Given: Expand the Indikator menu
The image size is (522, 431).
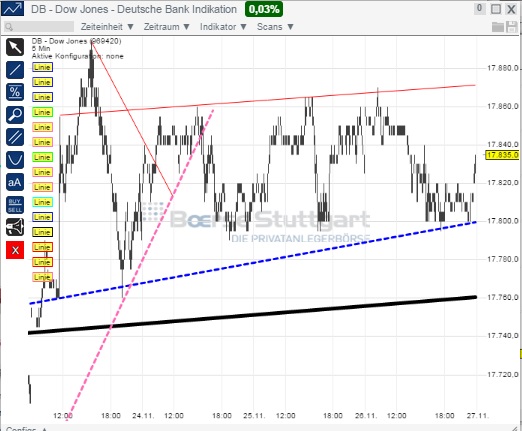Looking at the screenshot, I should click(x=223, y=27).
